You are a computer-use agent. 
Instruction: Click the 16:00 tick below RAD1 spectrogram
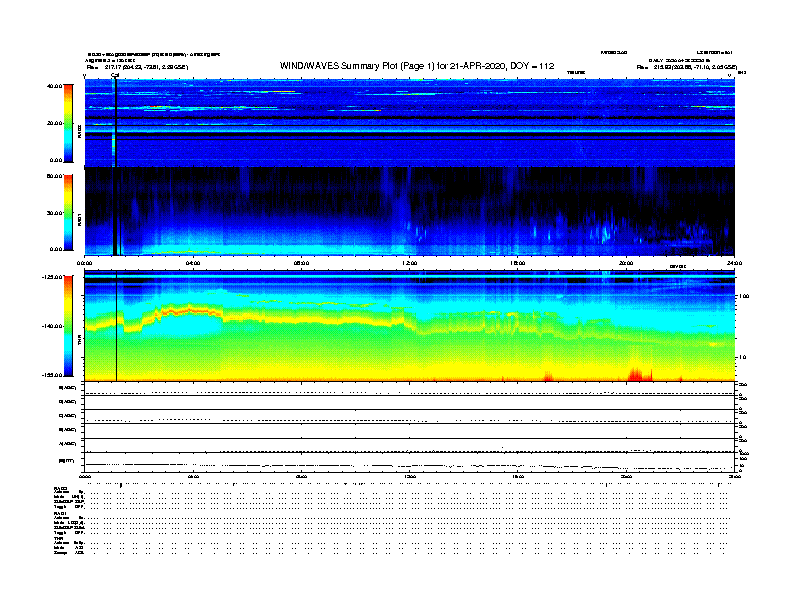point(518,263)
